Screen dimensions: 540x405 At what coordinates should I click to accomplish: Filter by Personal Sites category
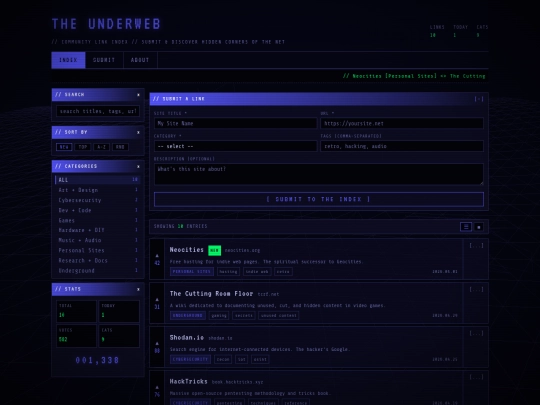coord(98,250)
